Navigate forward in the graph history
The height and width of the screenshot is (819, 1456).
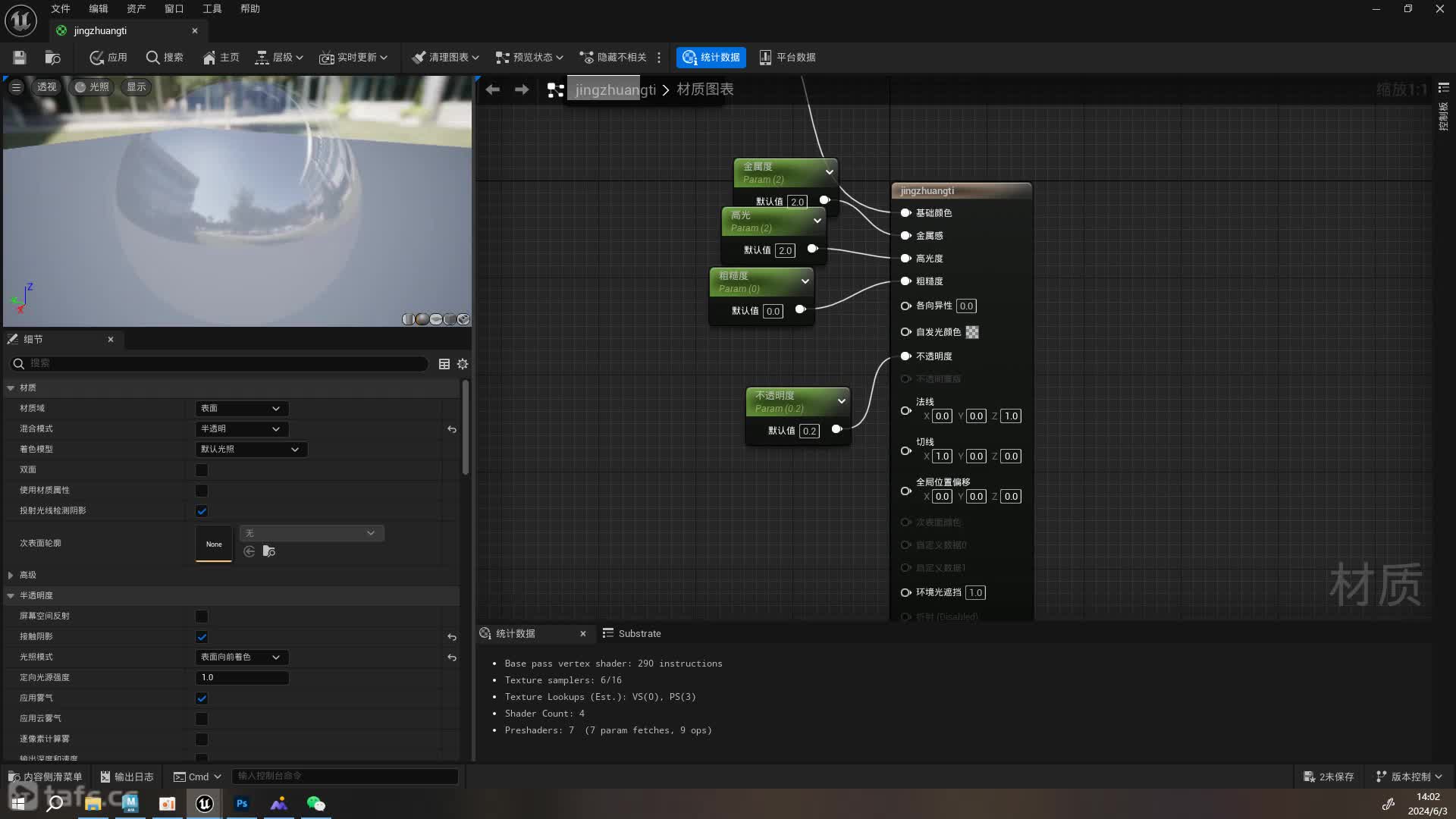click(522, 89)
